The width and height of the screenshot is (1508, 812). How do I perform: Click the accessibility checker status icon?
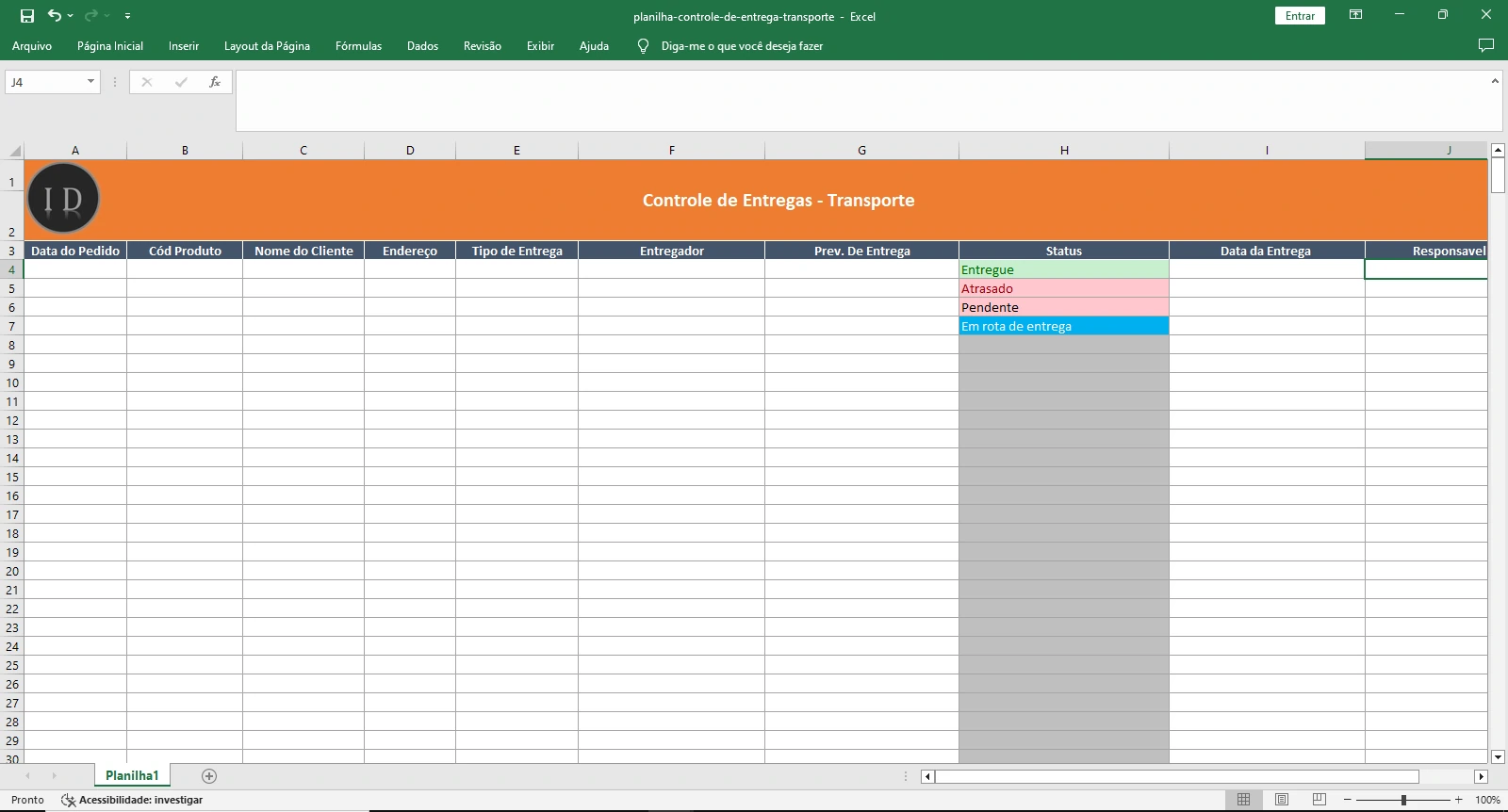coord(68,800)
